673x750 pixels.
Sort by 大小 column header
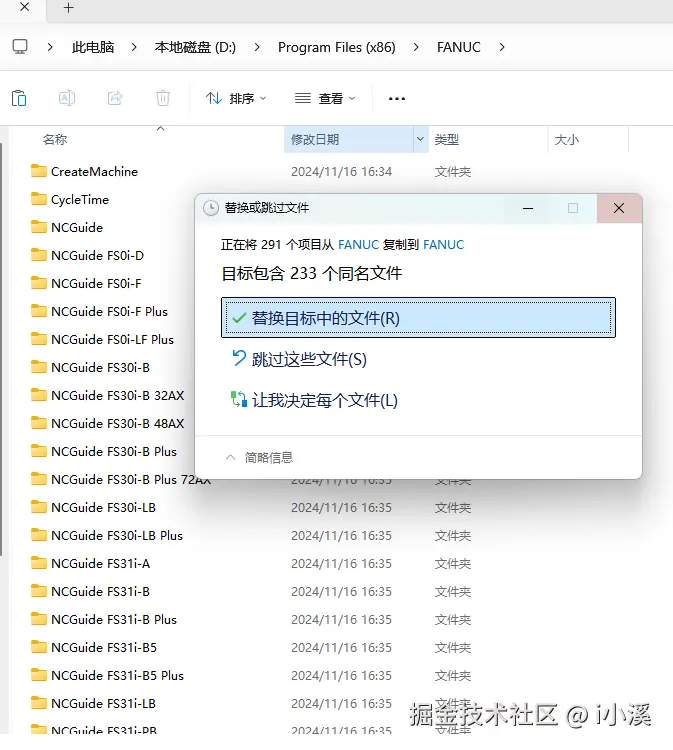(x=567, y=140)
